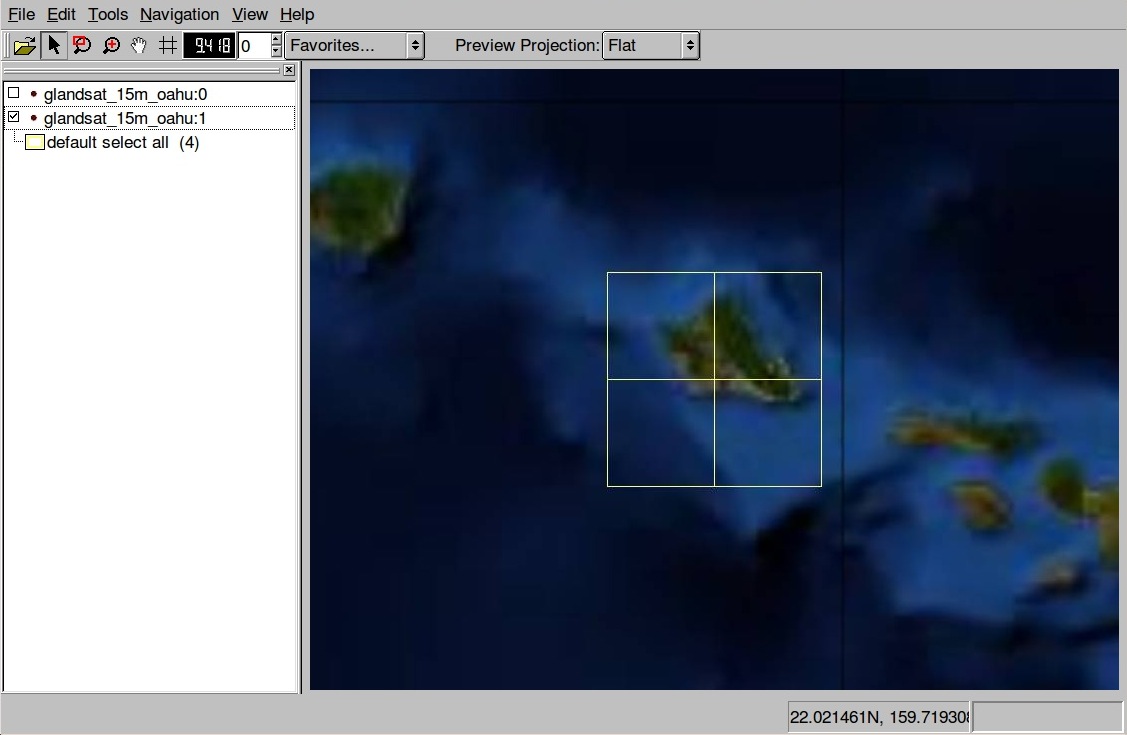Choose the zoom-in magnifier tool
The width and height of the screenshot is (1127, 735).
110,44
